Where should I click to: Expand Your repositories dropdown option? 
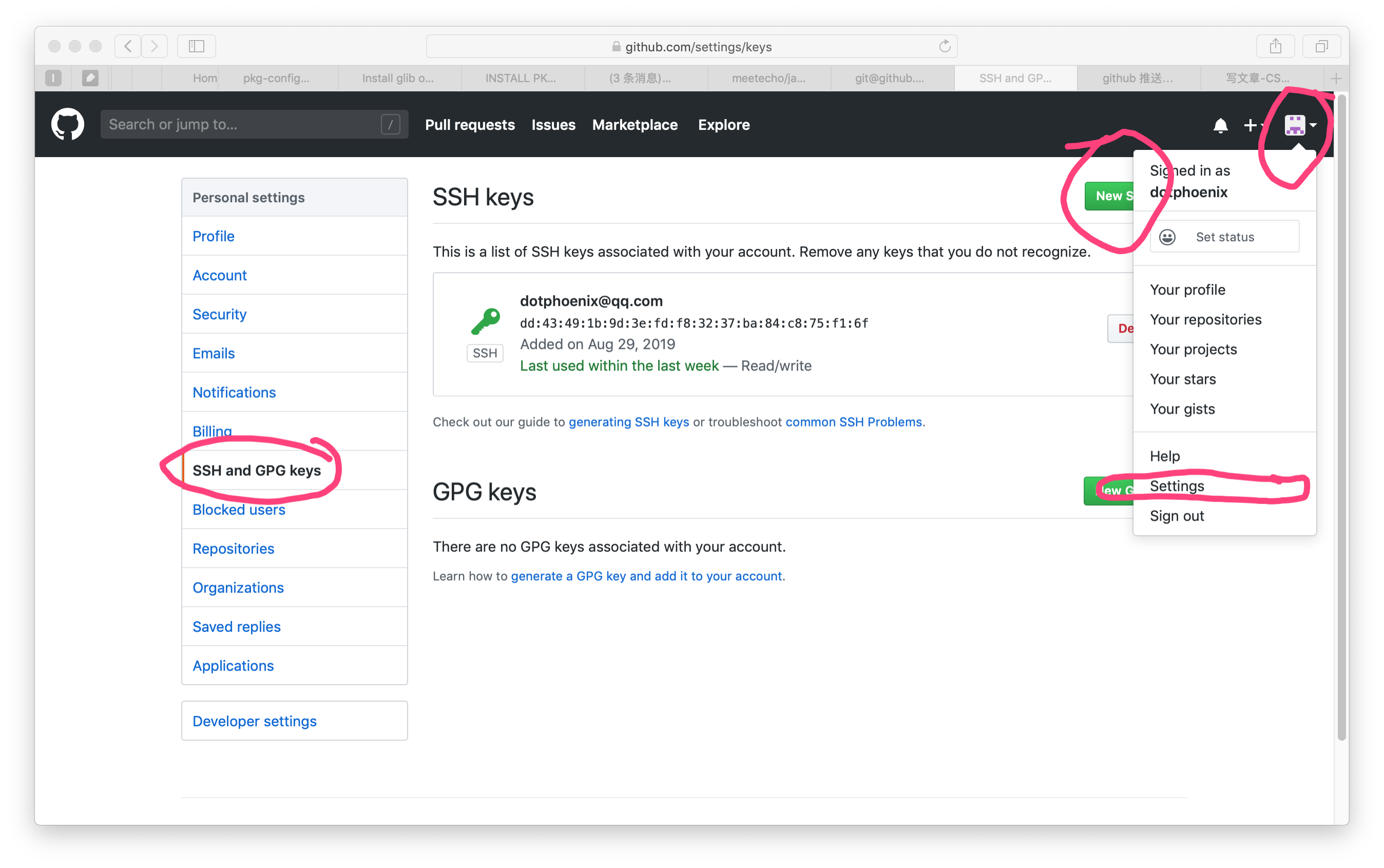(1205, 319)
